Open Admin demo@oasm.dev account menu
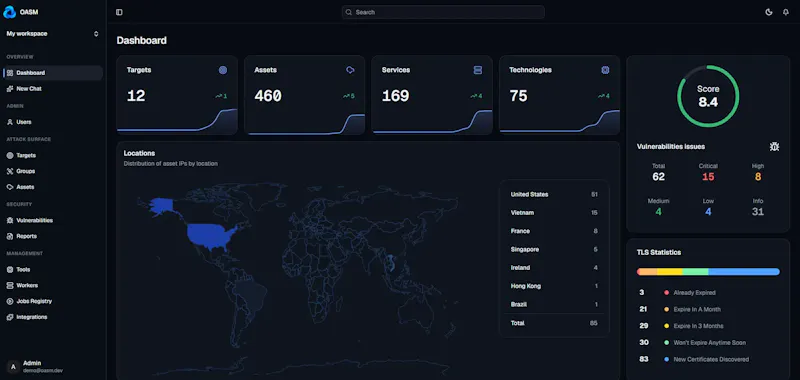Screen dimensions: 800x380 53,366
